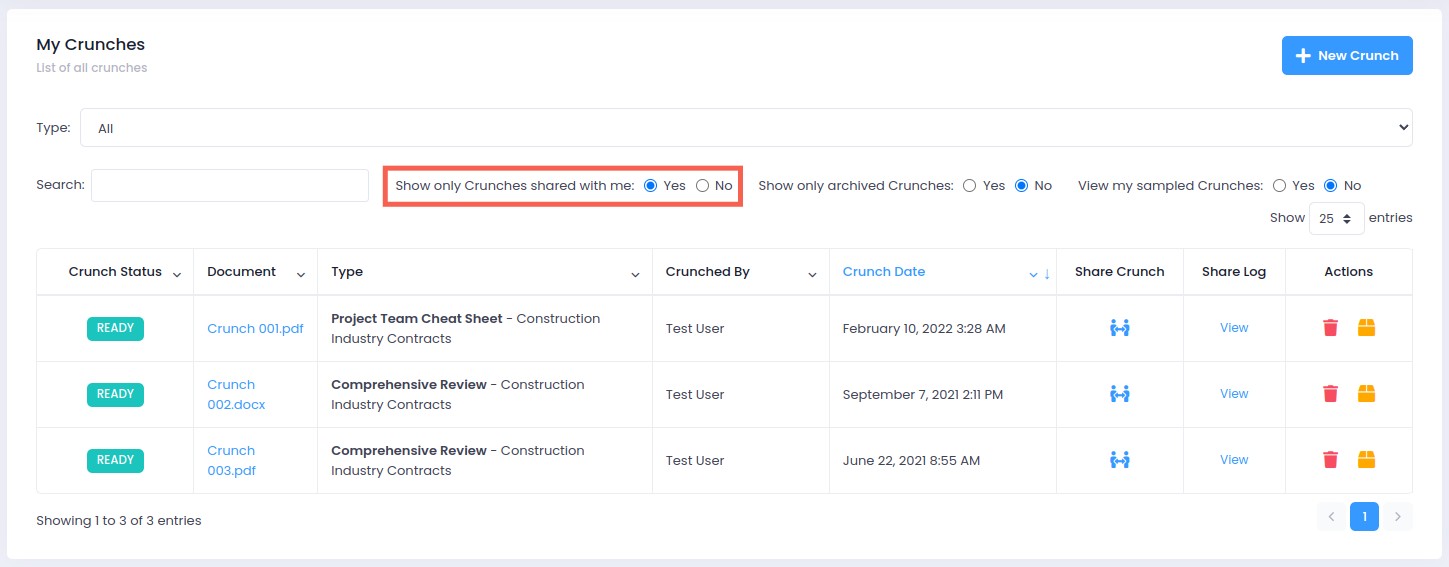Image resolution: width=1449 pixels, height=567 pixels.
Task: Open Document column filter chevron
Action: click(301, 274)
